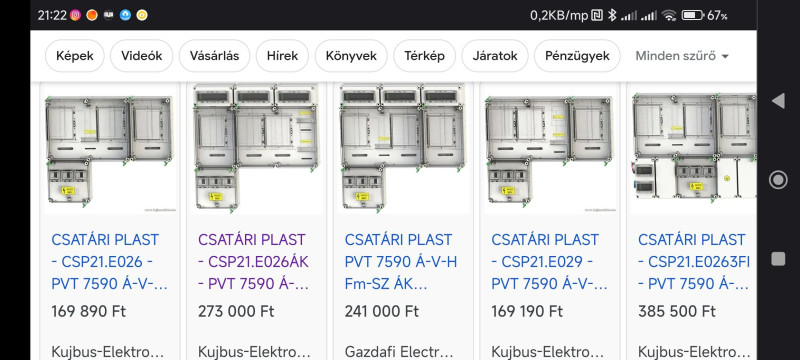Tap the CSP21.E026ÁK product image
The width and height of the screenshot is (800, 360).
tap(257, 149)
